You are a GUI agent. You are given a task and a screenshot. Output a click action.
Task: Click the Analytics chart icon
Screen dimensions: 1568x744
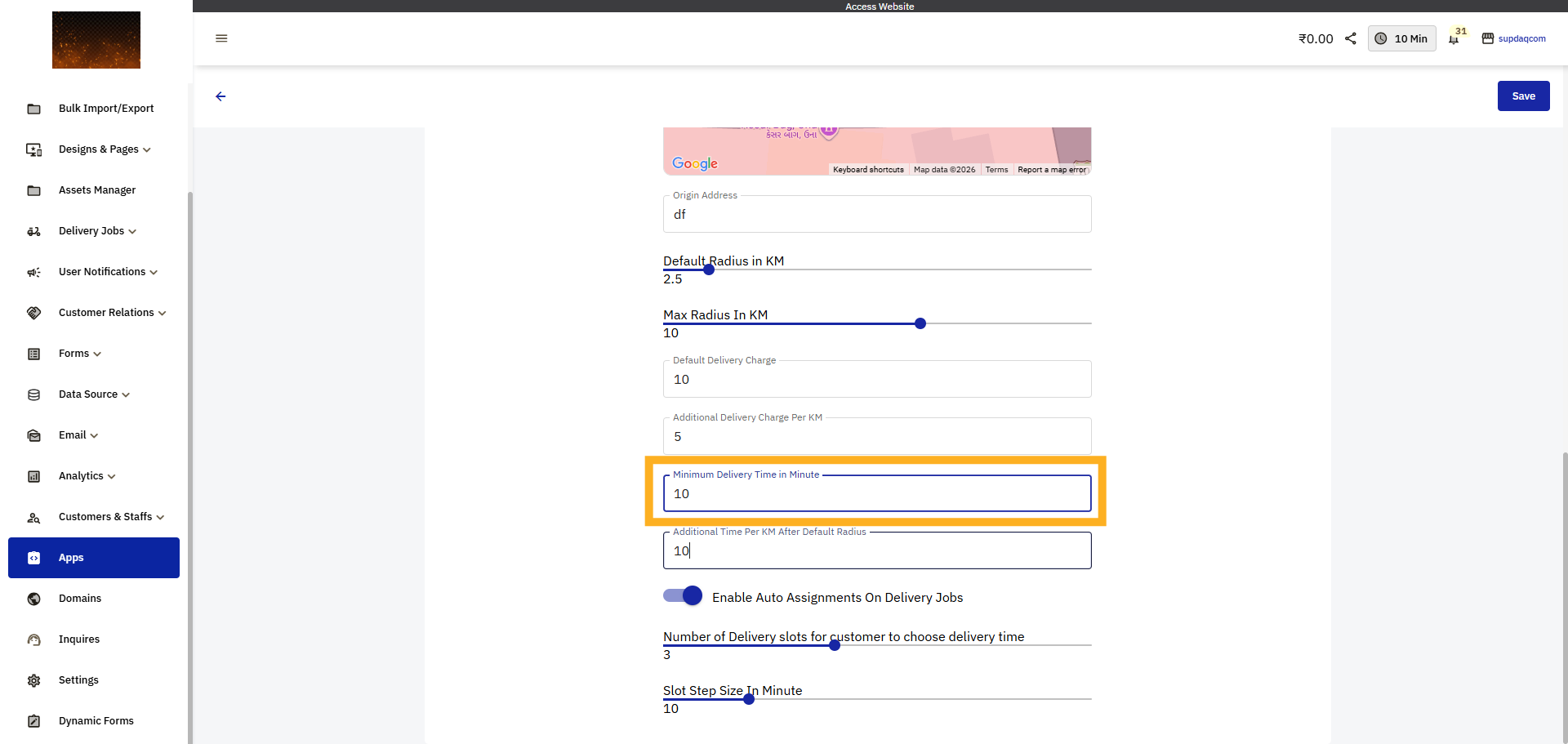click(x=33, y=476)
